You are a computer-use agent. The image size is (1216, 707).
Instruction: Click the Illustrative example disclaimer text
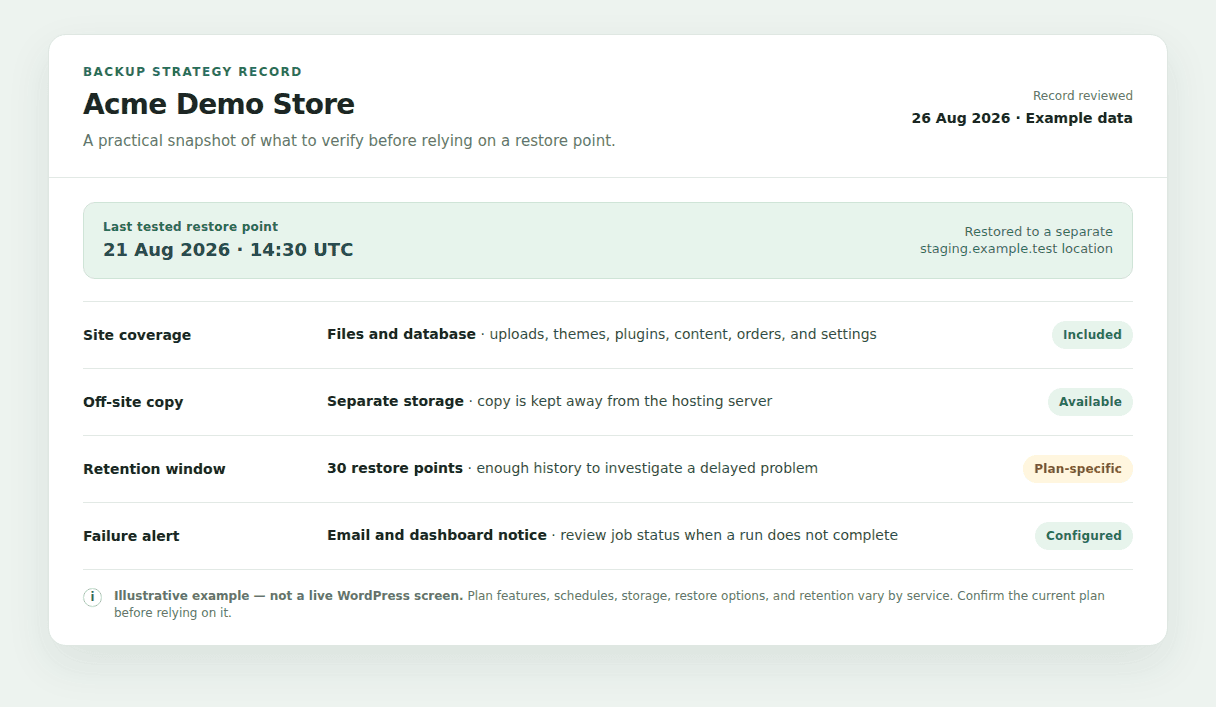(609, 604)
